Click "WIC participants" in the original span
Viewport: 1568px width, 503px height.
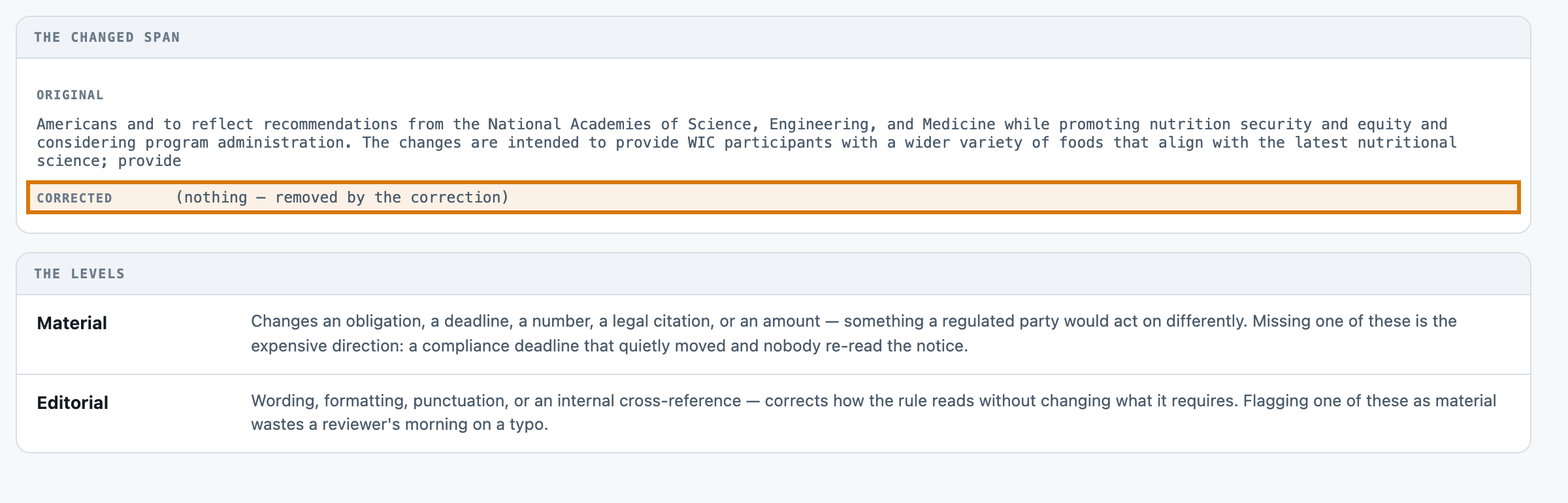(760, 142)
